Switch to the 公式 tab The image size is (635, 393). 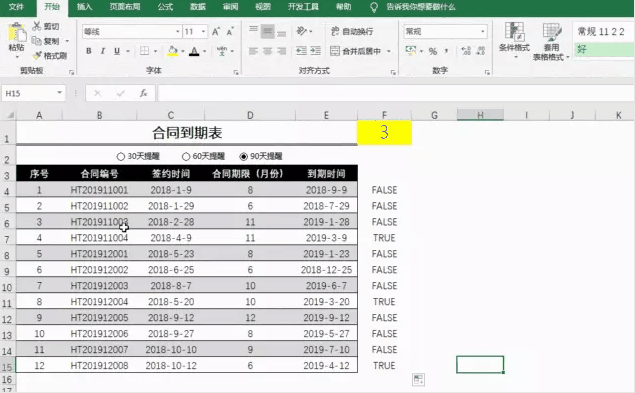165,7
